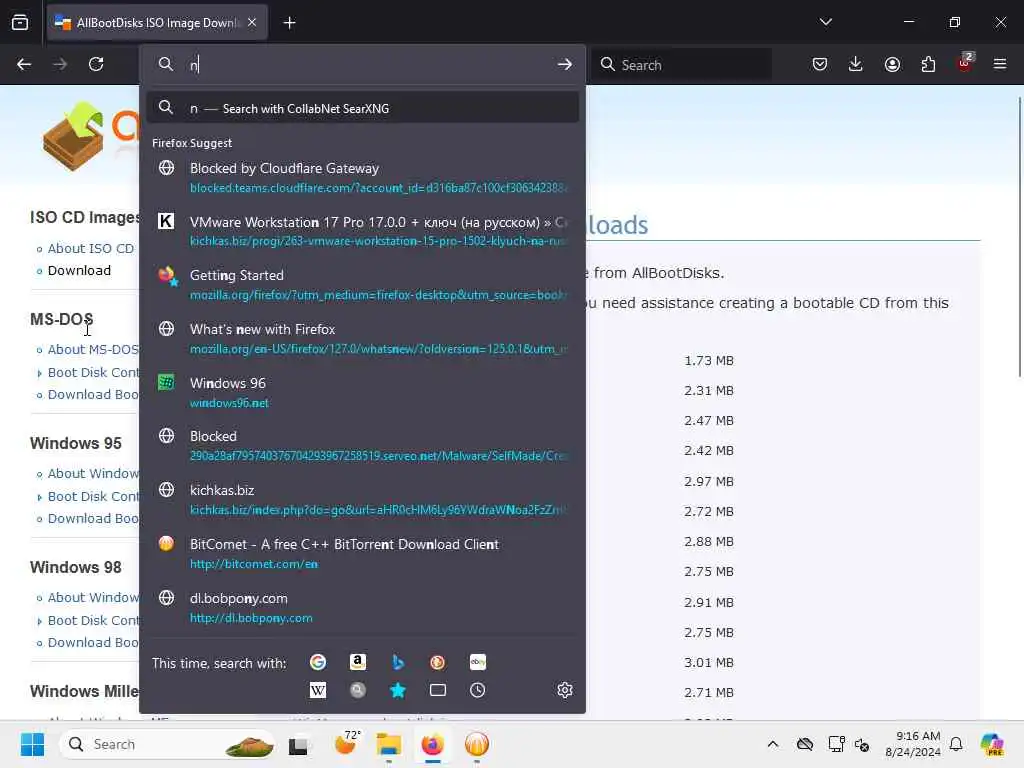Open a new tab with plus button
This screenshot has height=768, width=1024.
pos(289,23)
